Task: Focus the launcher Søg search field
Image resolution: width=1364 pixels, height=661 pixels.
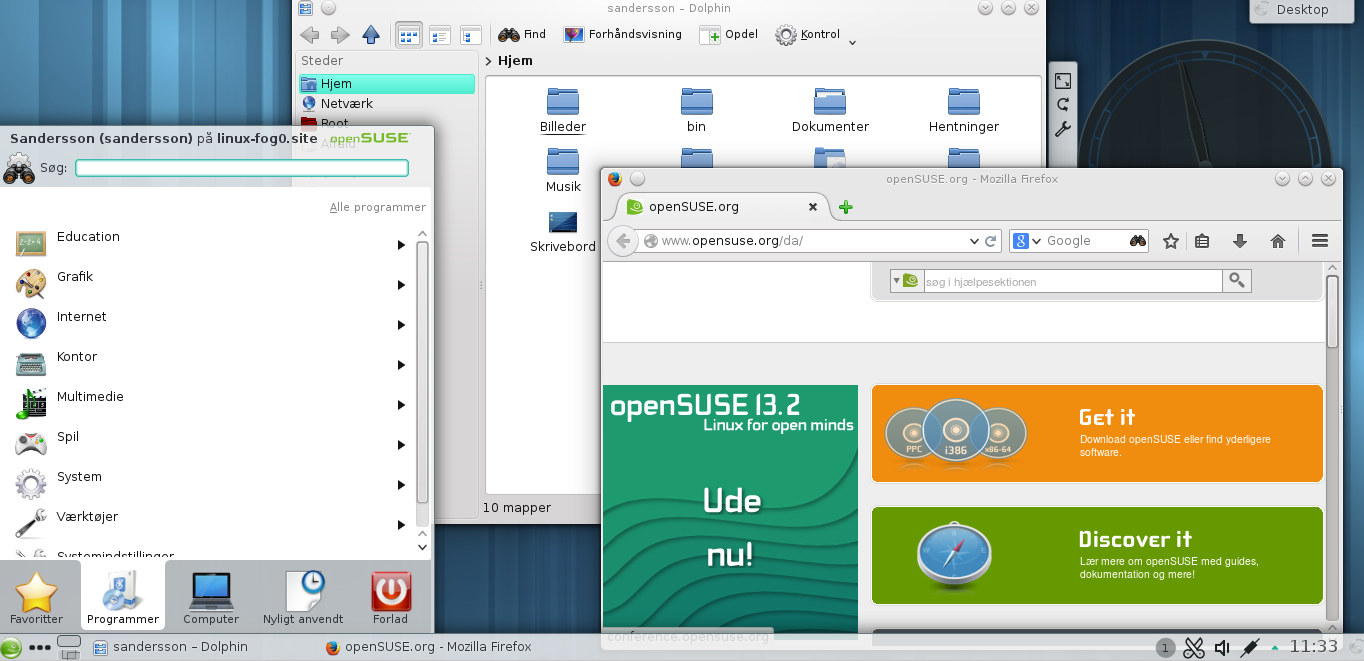Action: tap(242, 168)
